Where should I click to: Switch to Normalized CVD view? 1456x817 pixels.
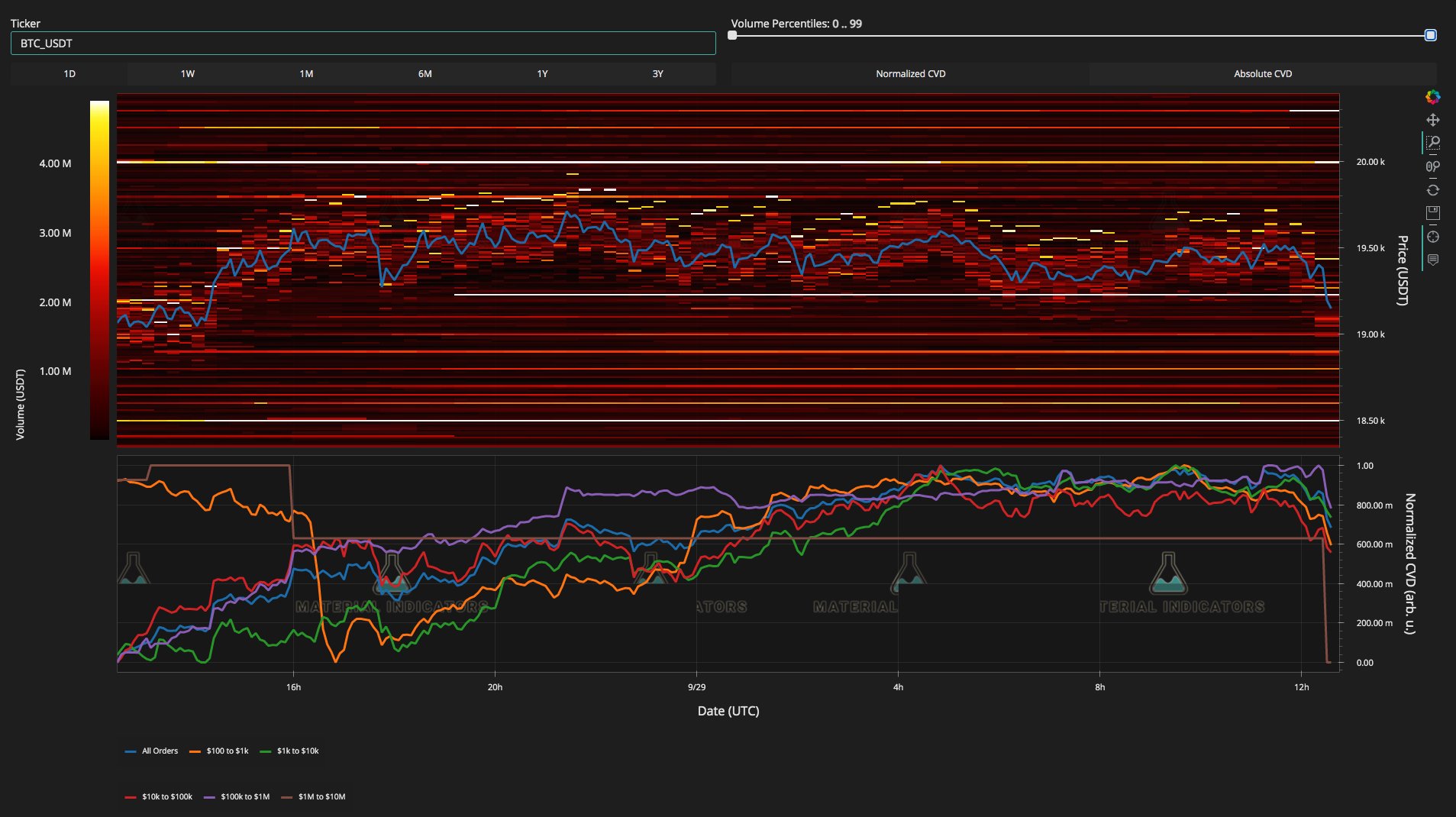pyautogui.click(x=910, y=74)
